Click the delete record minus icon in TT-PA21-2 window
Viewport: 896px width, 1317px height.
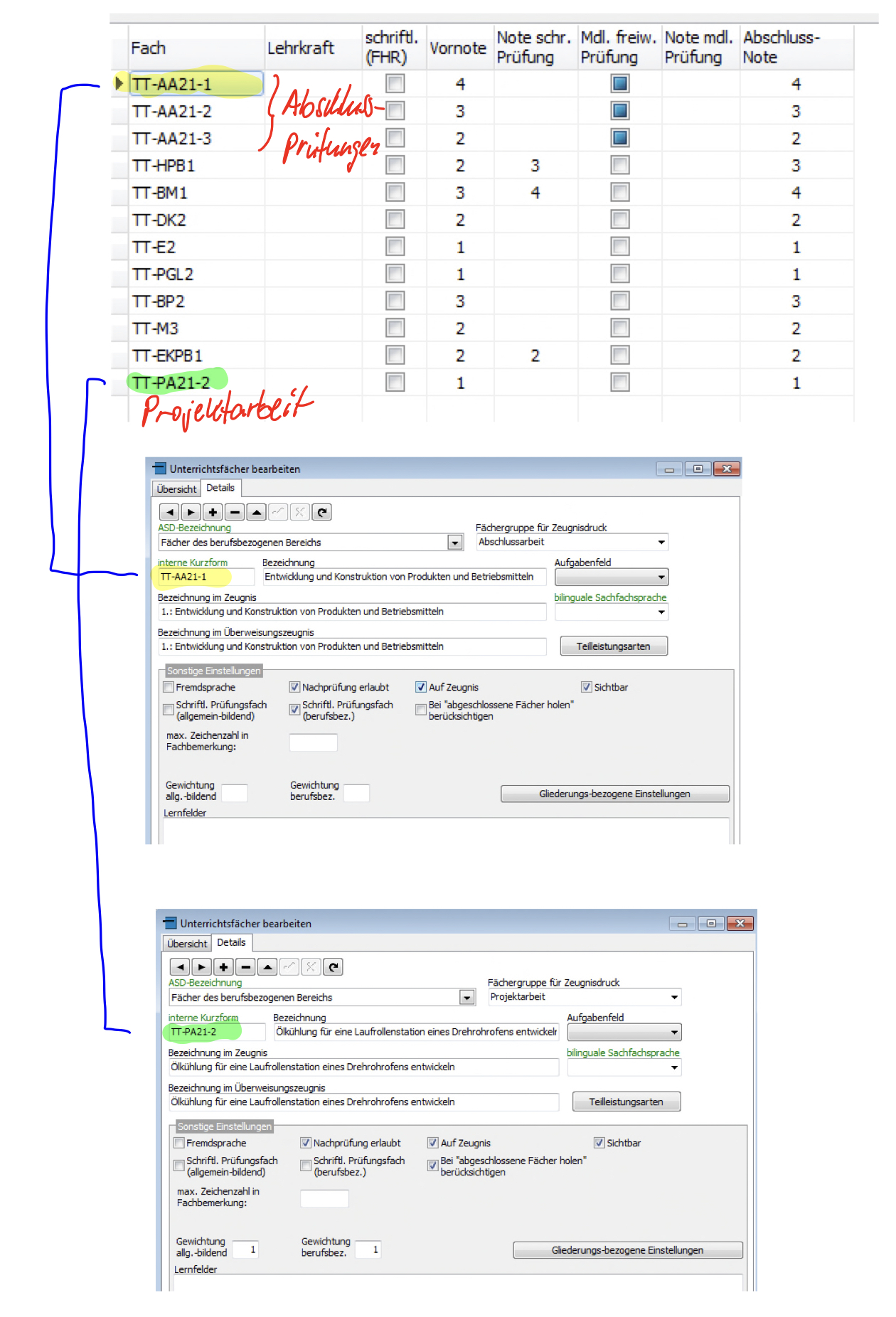[245, 967]
